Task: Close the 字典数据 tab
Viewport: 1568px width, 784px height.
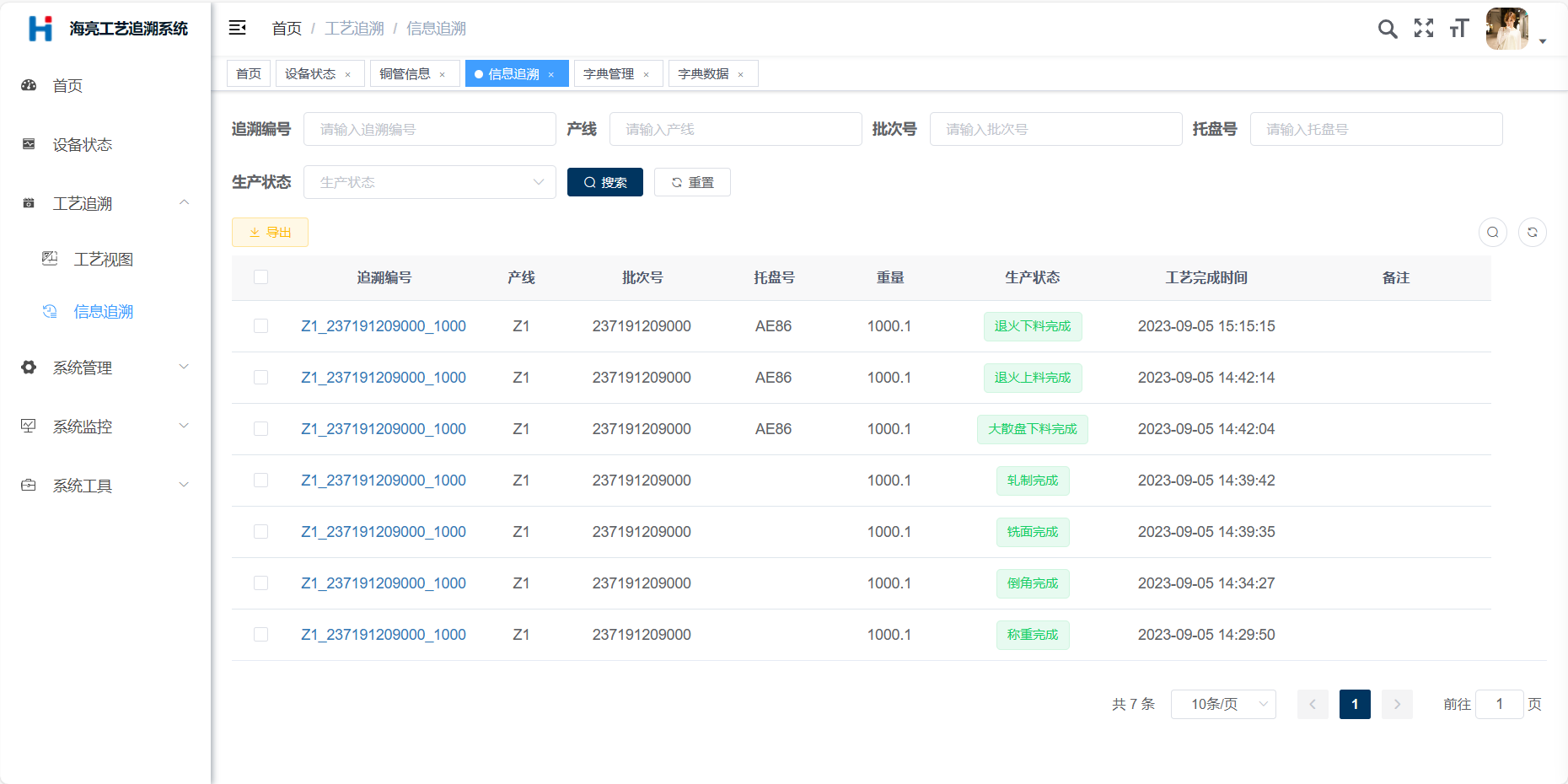Action: pos(741,74)
